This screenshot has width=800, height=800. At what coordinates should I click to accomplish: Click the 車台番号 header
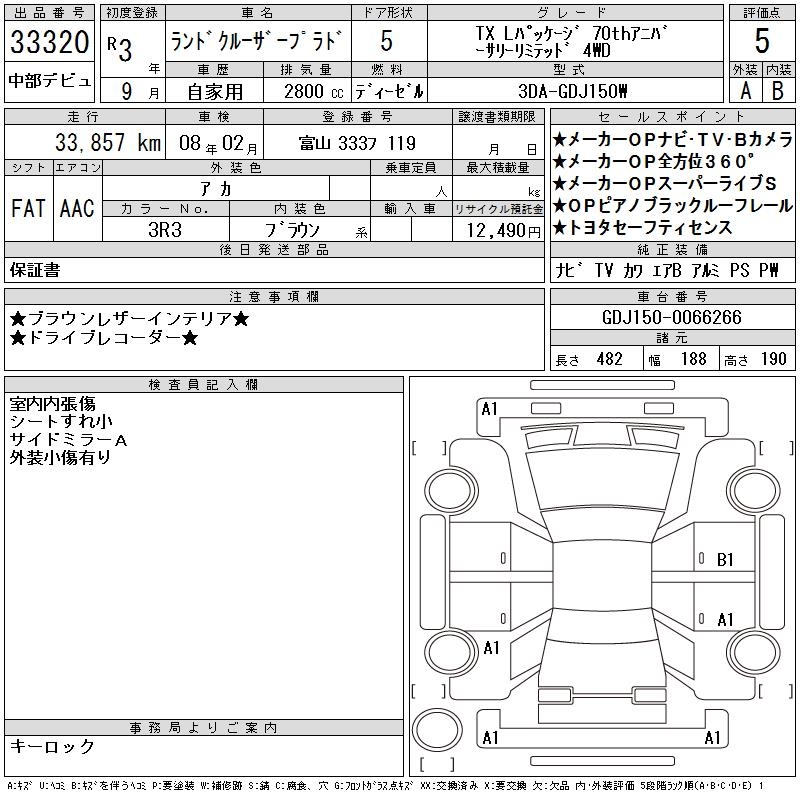pos(672,296)
